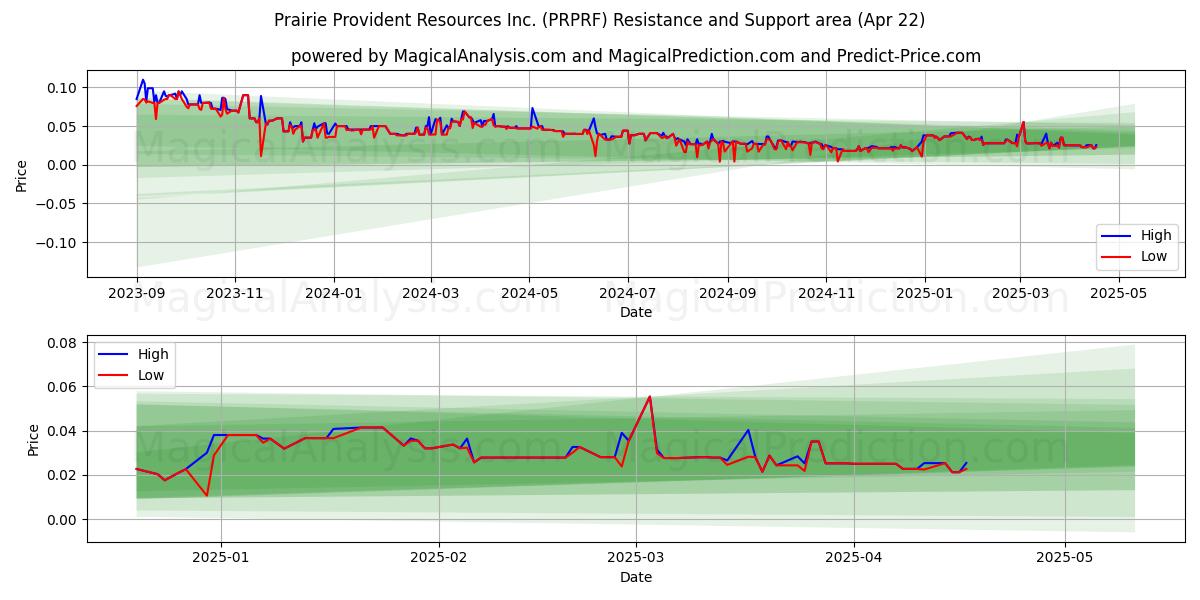Click the 2025-02 date tick label
The image size is (1200, 600).
(439, 557)
